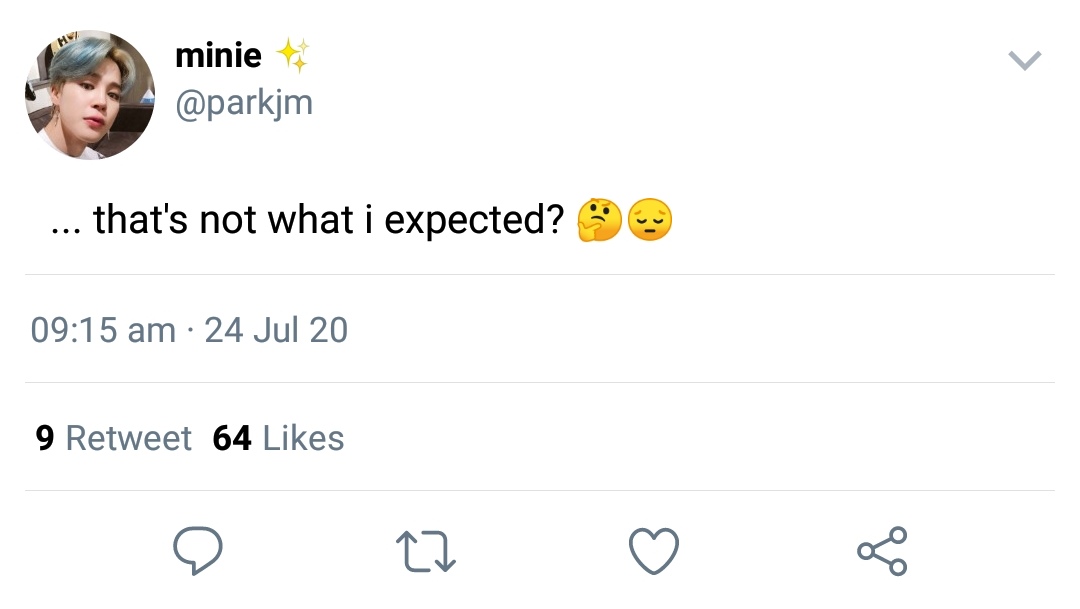Open the tweet options chevron menu
The height and width of the screenshot is (609, 1080).
coord(1024,61)
